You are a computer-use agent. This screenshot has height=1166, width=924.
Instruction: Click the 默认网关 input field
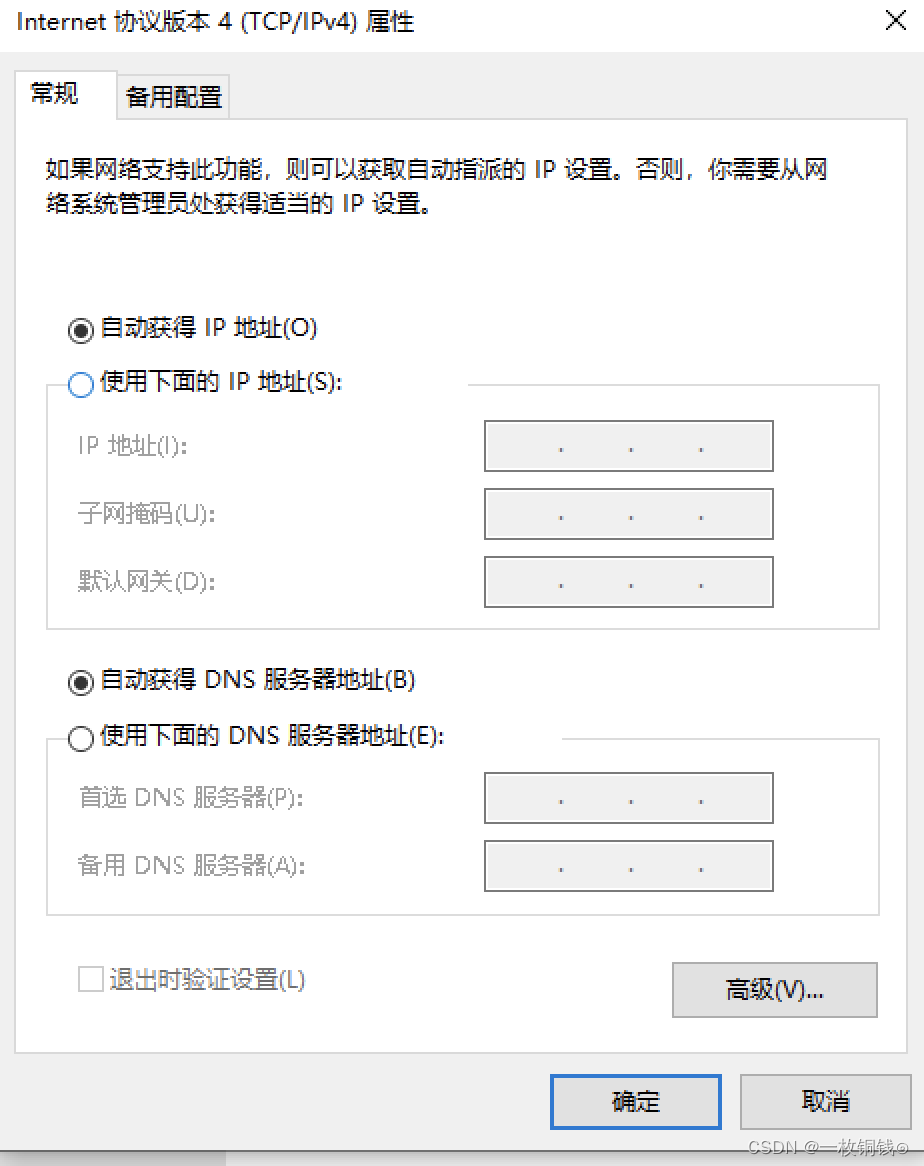(628, 582)
